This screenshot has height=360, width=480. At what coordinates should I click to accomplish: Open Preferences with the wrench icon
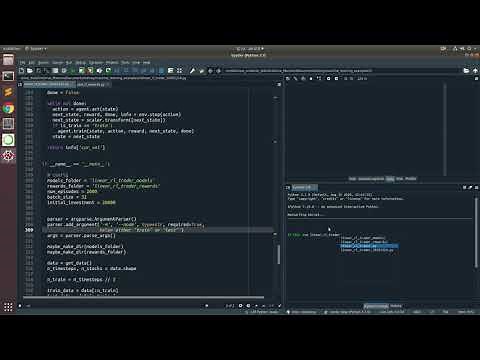pyautogui.click(x=192, y=71)
